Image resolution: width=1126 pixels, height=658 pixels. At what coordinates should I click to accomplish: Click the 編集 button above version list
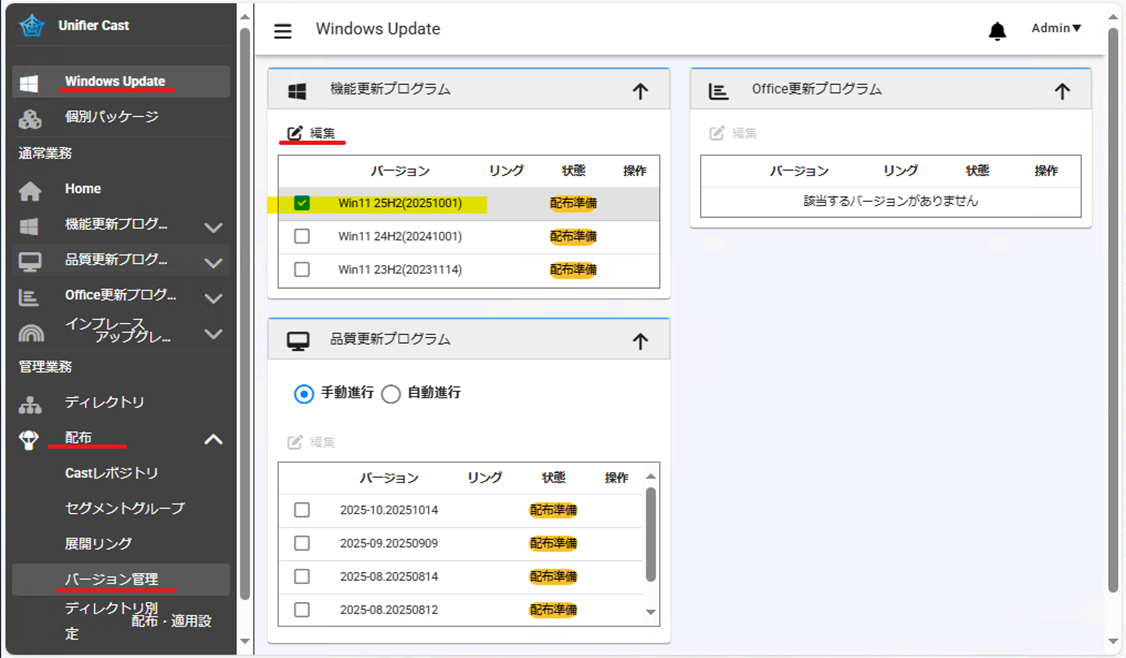pos(311,131)
